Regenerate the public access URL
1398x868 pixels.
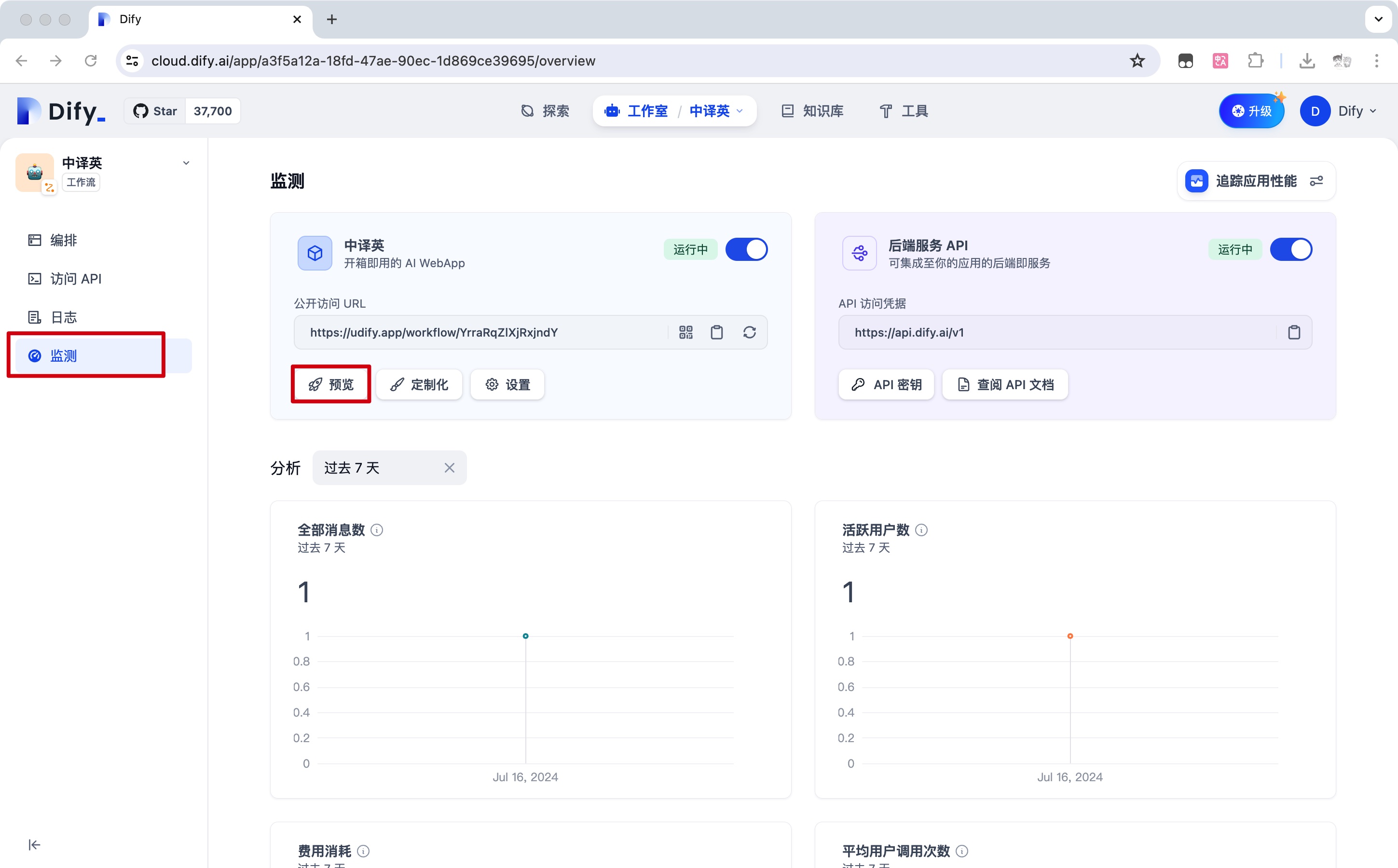(x=749, y=332)
